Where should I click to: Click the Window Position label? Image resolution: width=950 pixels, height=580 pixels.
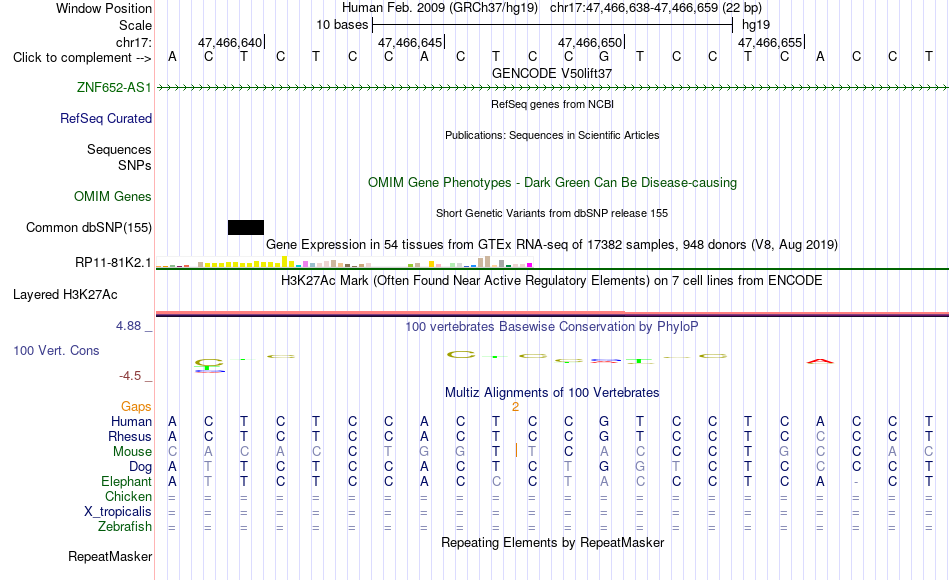pyautogui.click(x=104, y=8)
